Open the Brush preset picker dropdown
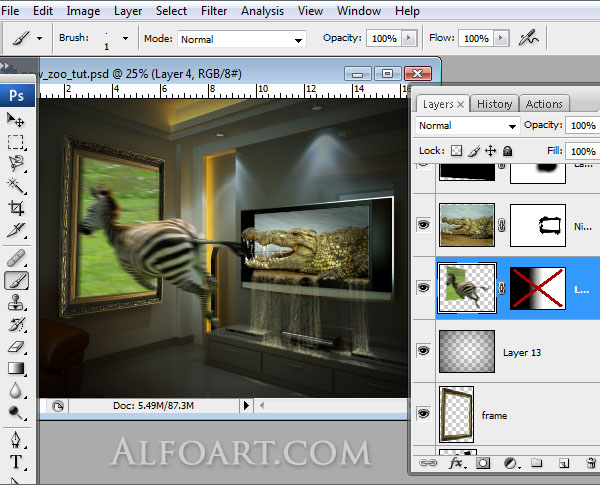The image size is (600, 485). click(125, 38)
